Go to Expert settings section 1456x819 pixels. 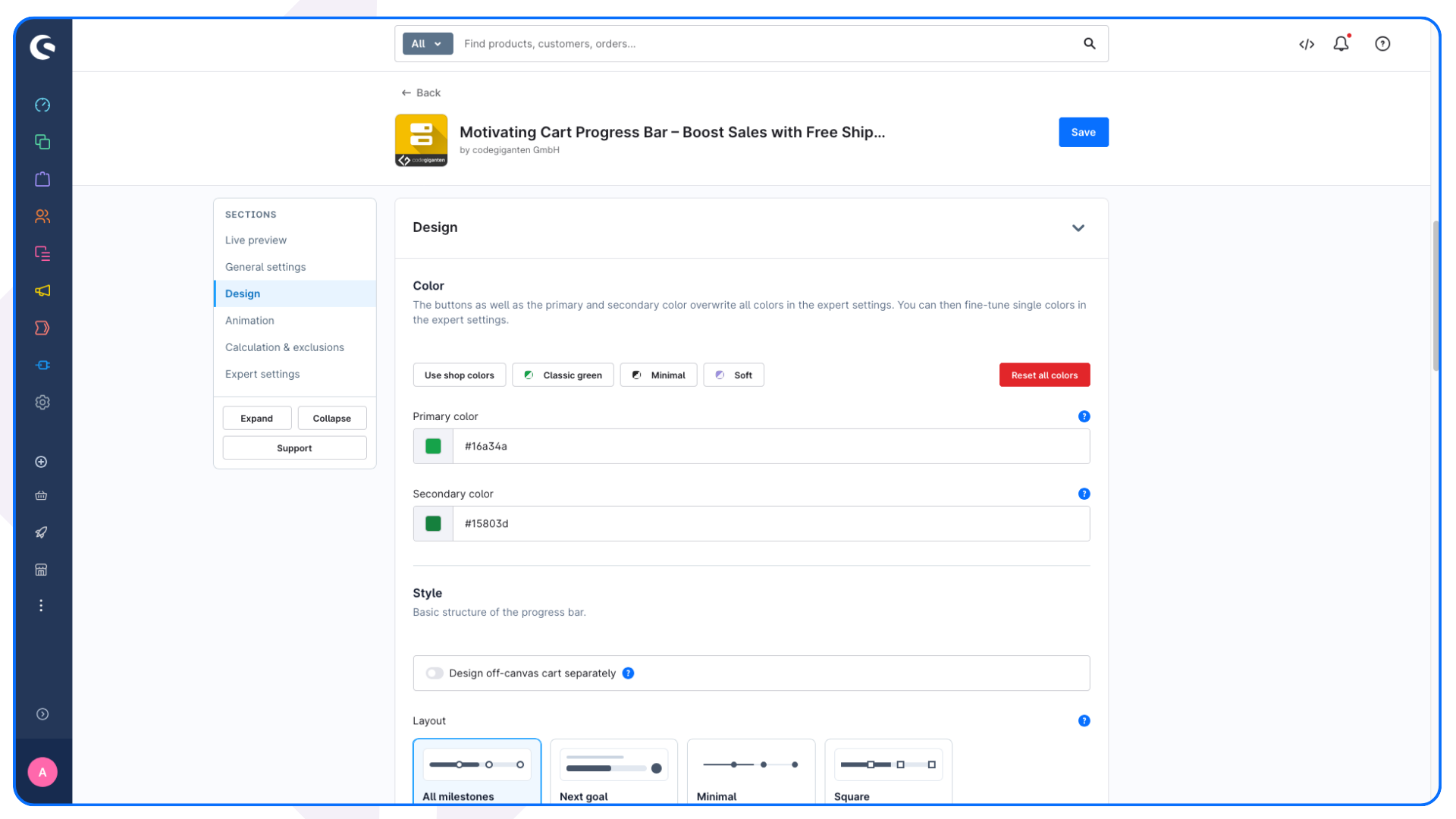(262, 374)
